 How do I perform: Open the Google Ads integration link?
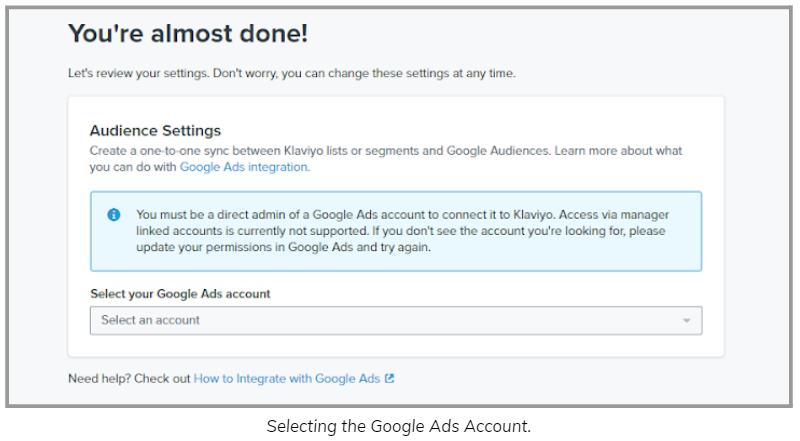click(244, 167)
